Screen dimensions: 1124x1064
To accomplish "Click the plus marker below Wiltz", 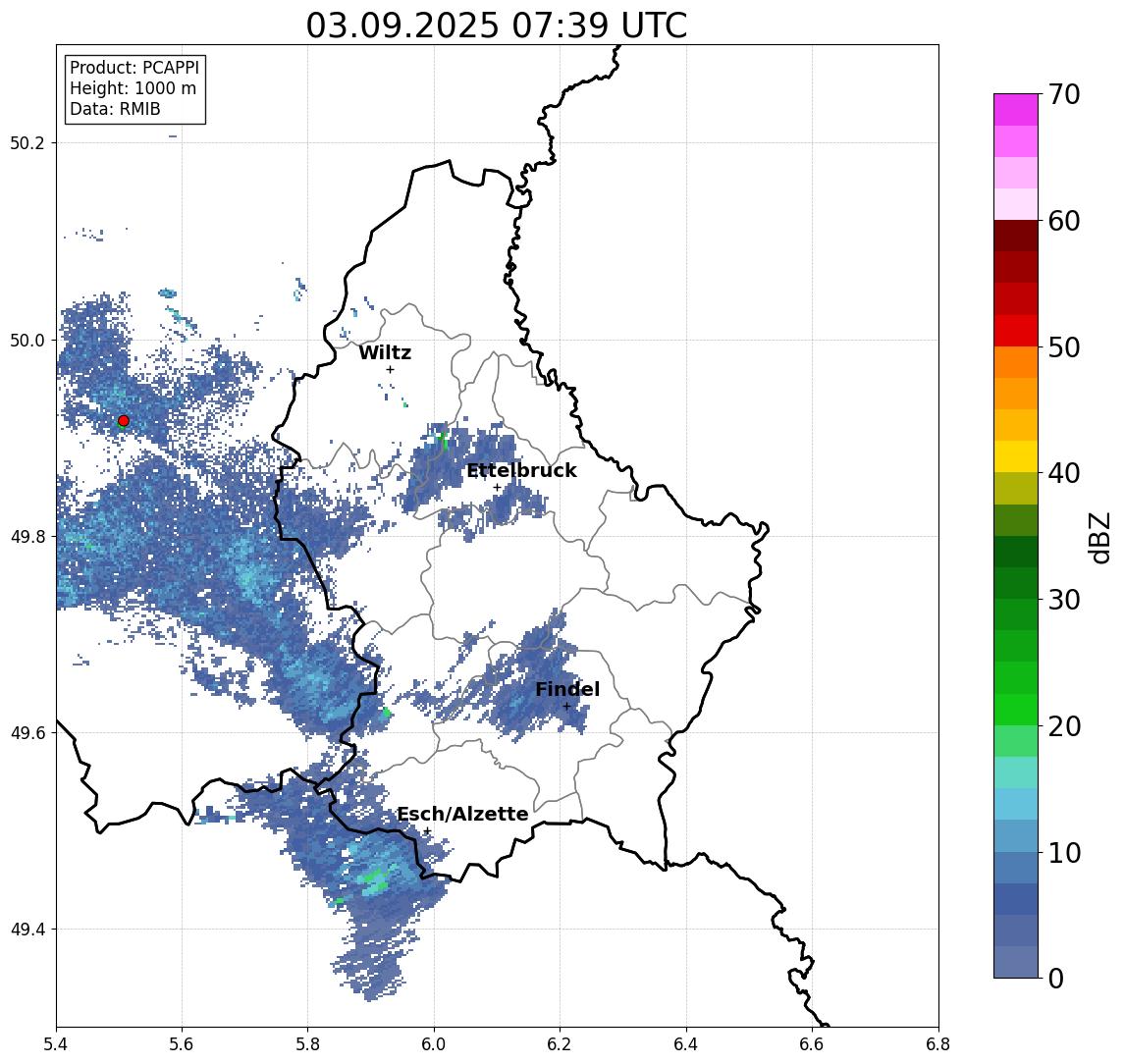I will 390,369.
